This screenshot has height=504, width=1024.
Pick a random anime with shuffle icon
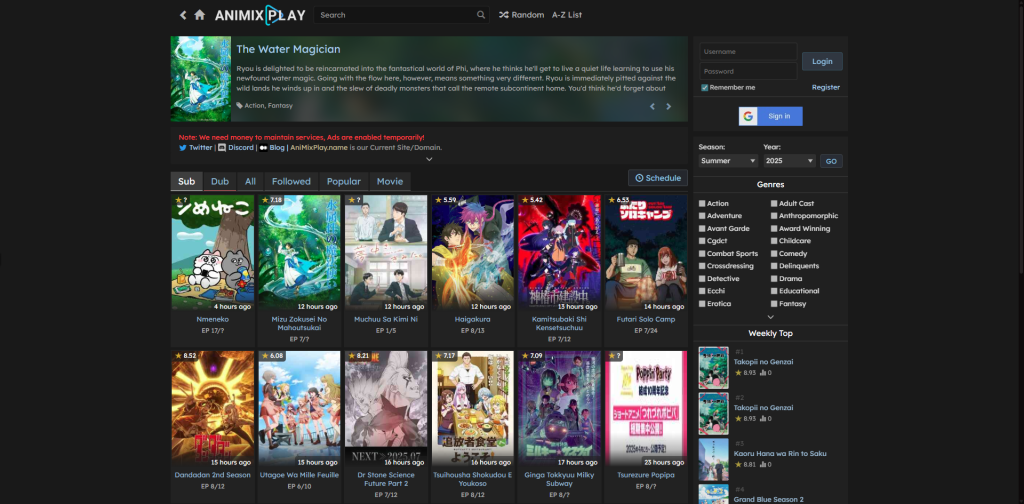[x=504, y=15]
